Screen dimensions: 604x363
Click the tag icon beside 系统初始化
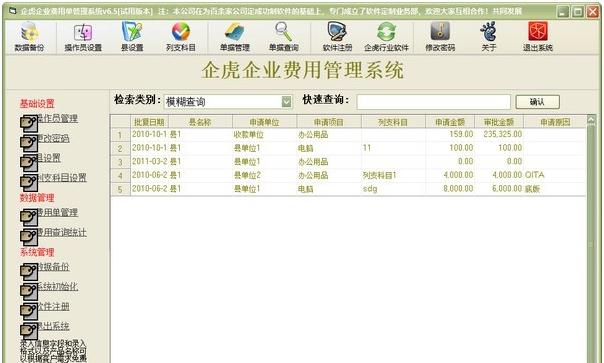(x=29, y=291)
